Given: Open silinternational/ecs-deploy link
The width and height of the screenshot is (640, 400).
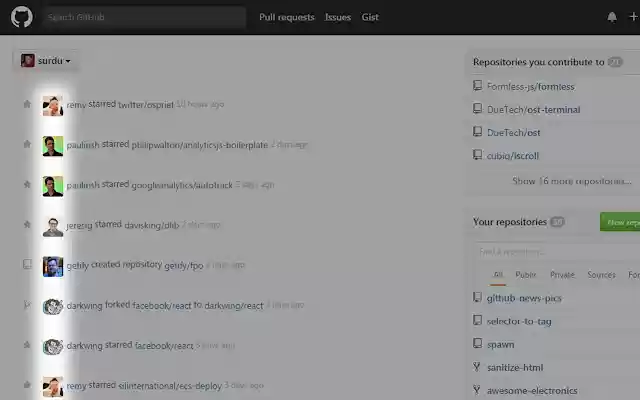Looking at the screenshot, I should (170, 386).
